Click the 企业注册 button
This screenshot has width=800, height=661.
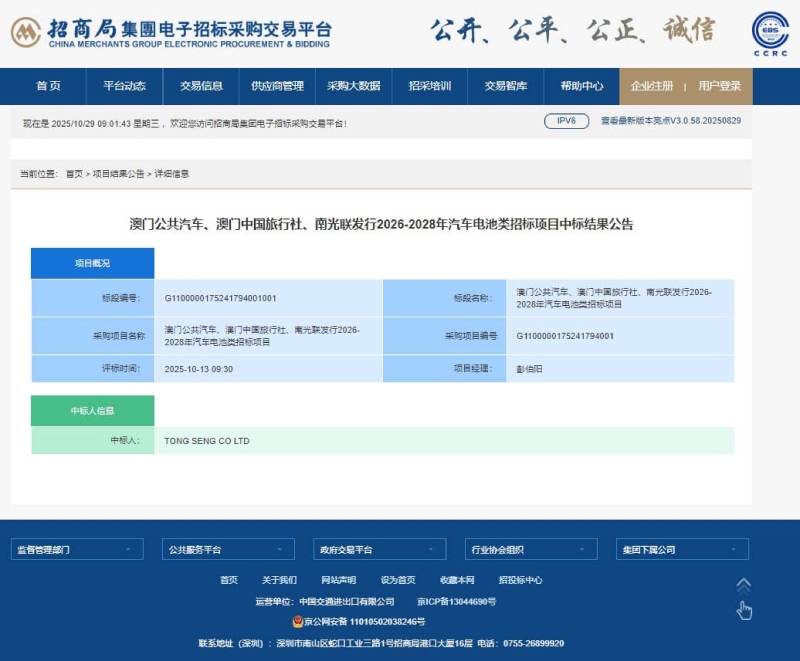tap(652, 86)
